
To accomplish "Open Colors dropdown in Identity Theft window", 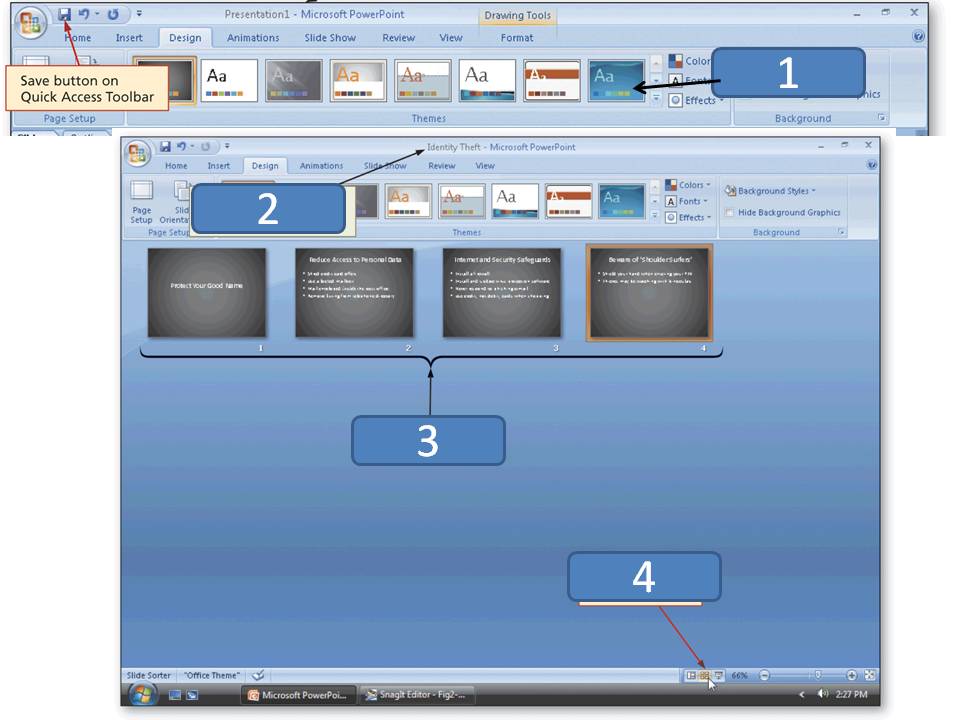I will click(x=688, y=185).
